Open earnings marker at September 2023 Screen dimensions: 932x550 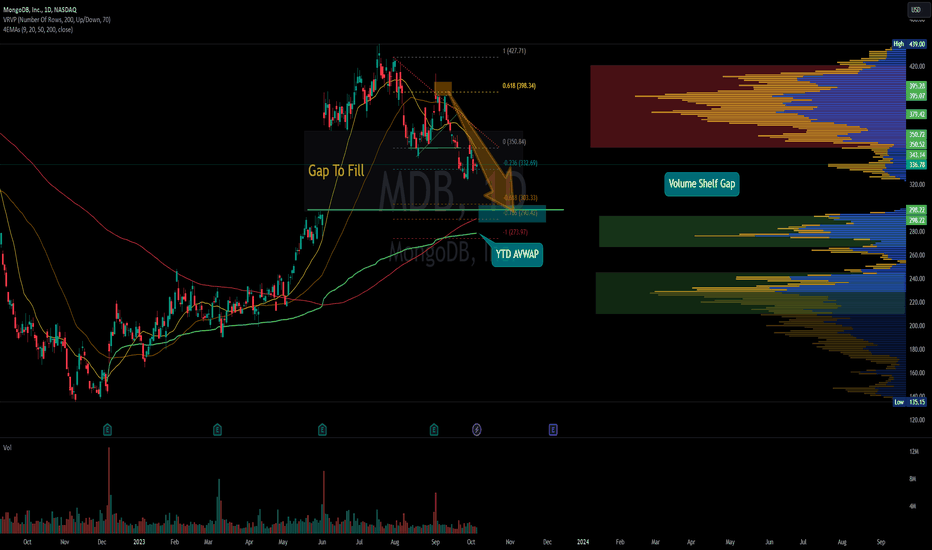click(x=434, y=429)
